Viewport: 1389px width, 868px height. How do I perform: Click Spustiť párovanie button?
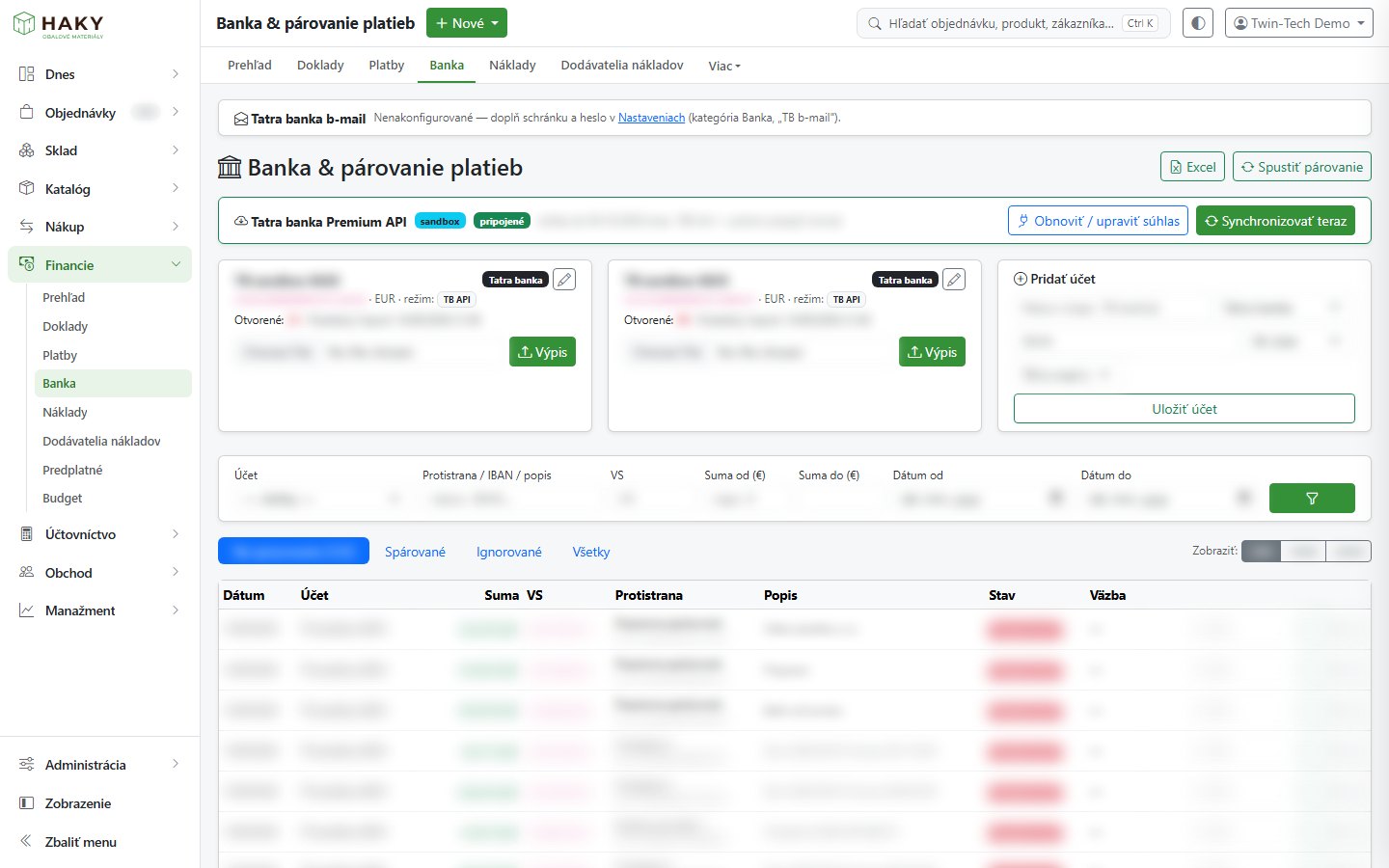point(1302,167)
